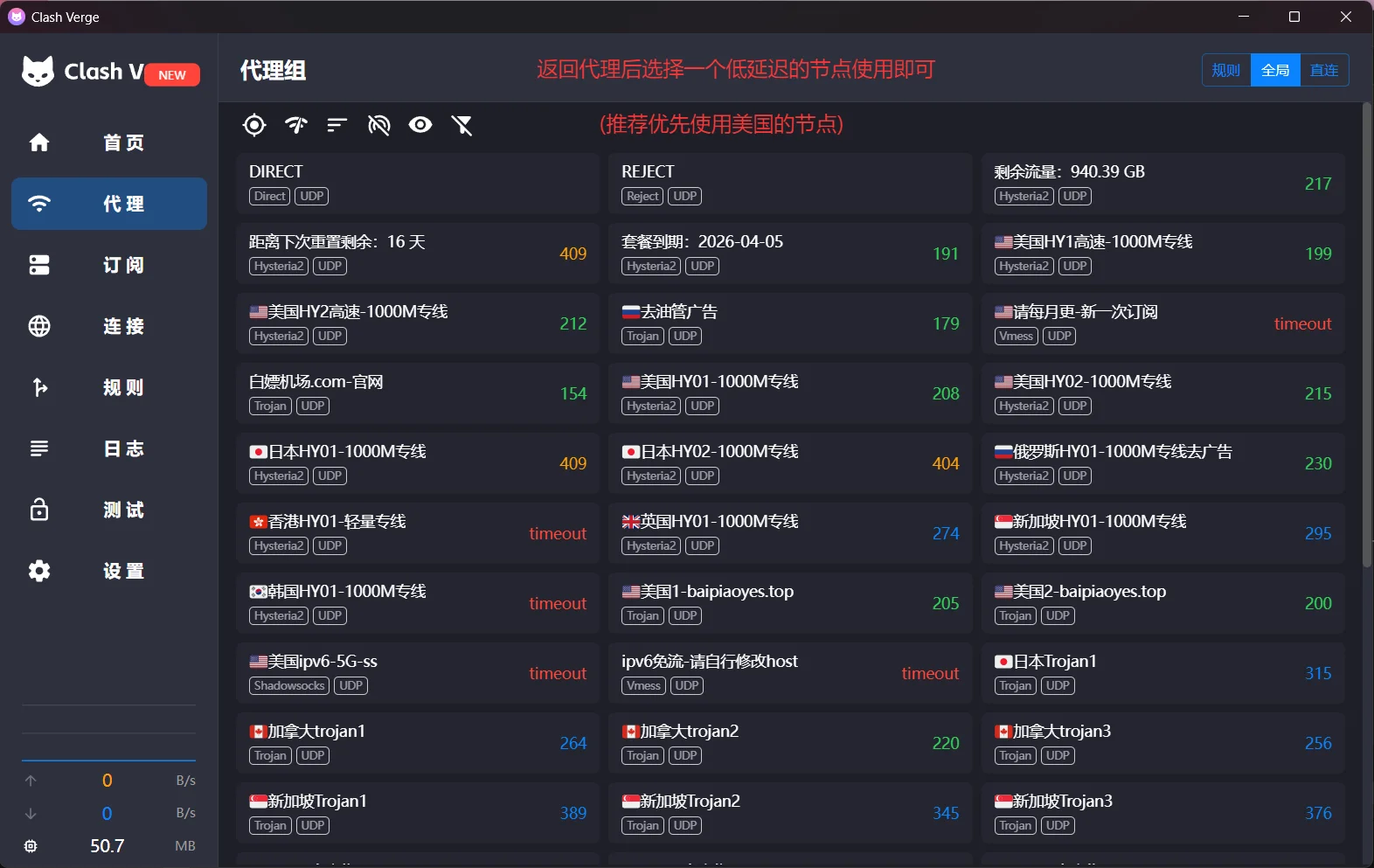
Task: Click the proxy list vertical scrollbar
Action: pos(1367,335)
